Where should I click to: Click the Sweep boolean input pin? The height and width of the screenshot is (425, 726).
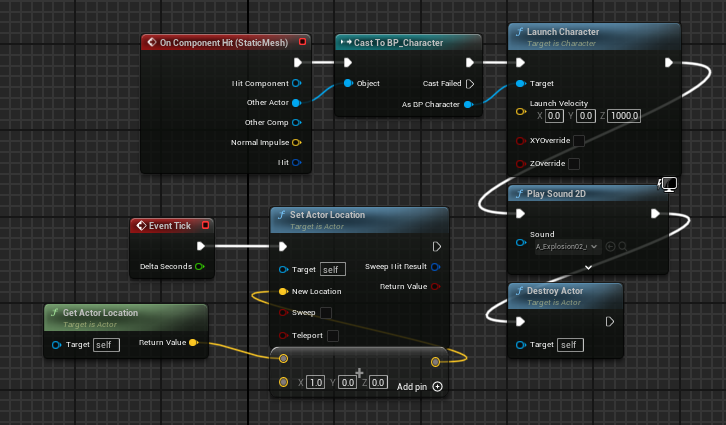(x=283, y=312)
